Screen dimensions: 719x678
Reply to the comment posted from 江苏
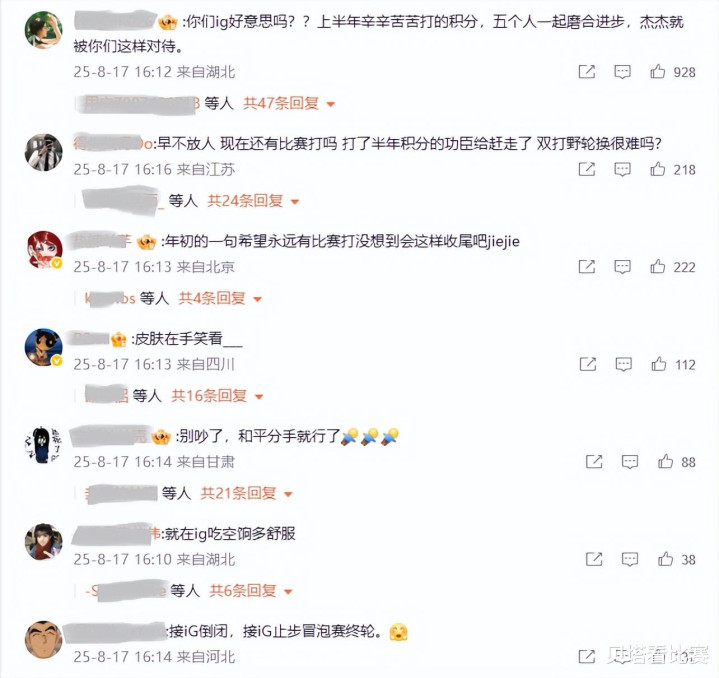[x=622, y=169]
